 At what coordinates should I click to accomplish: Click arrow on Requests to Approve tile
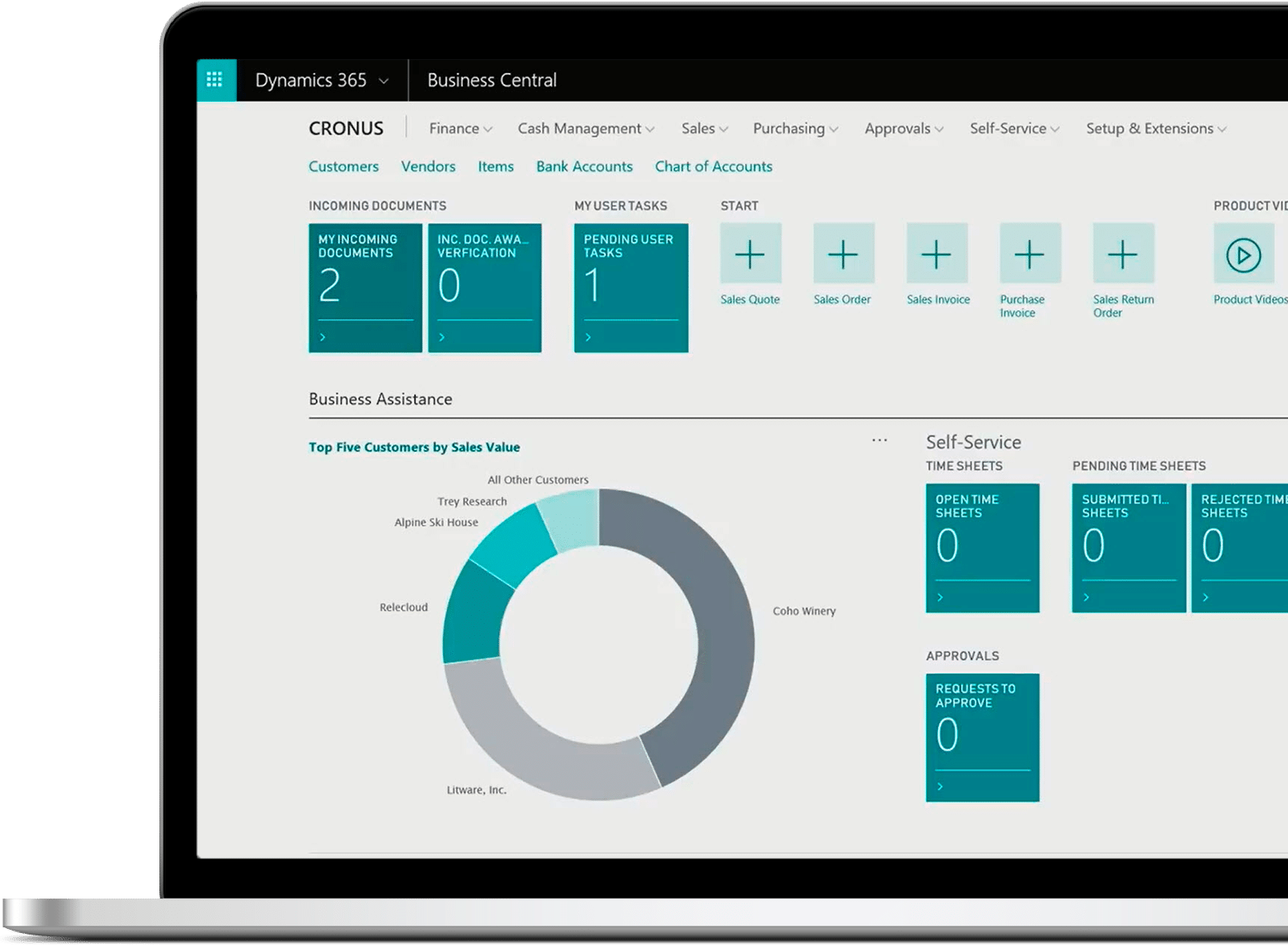point(940,786)
